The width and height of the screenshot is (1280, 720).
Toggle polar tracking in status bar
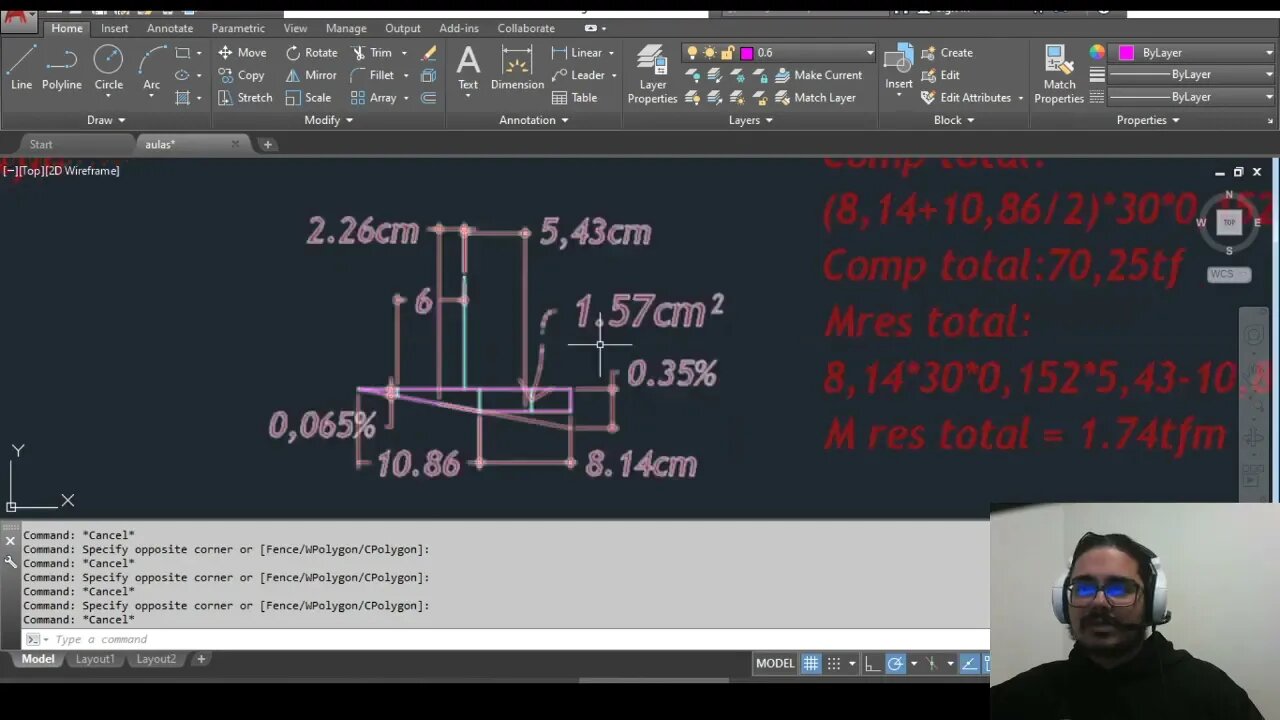point(895,663)
